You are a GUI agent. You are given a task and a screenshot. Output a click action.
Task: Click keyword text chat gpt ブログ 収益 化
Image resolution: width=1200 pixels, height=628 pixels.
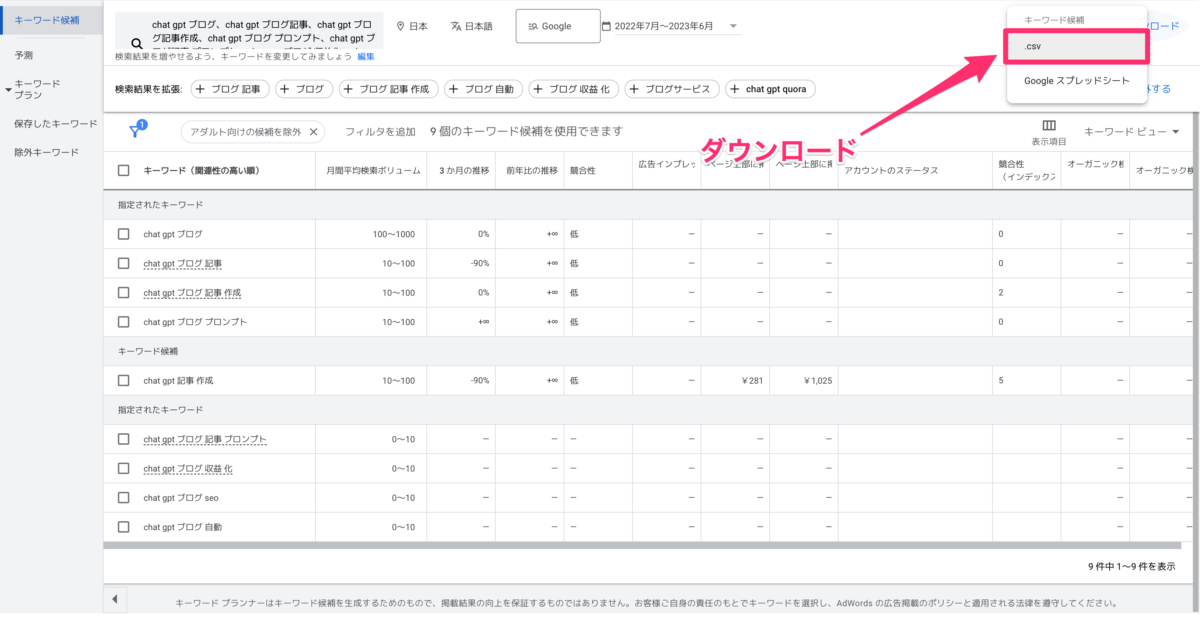pyautogui.click(x=188, y=468)
